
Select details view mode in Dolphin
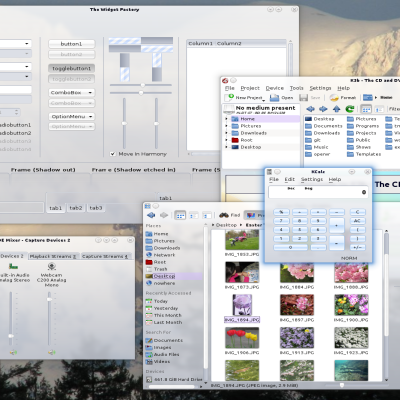tap(193, 215)
